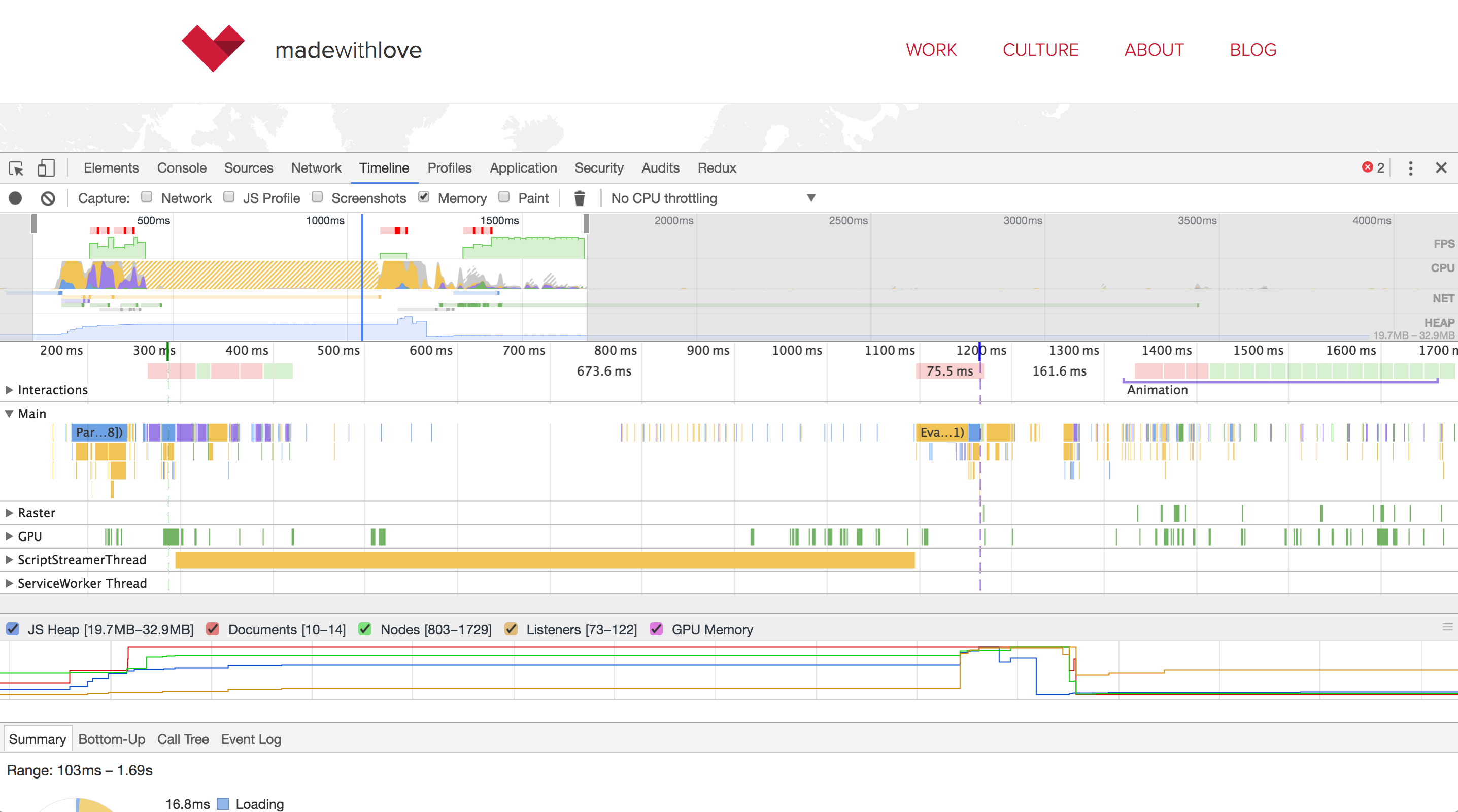Open the CULTURE navigation link

[x=1040, y=50]
